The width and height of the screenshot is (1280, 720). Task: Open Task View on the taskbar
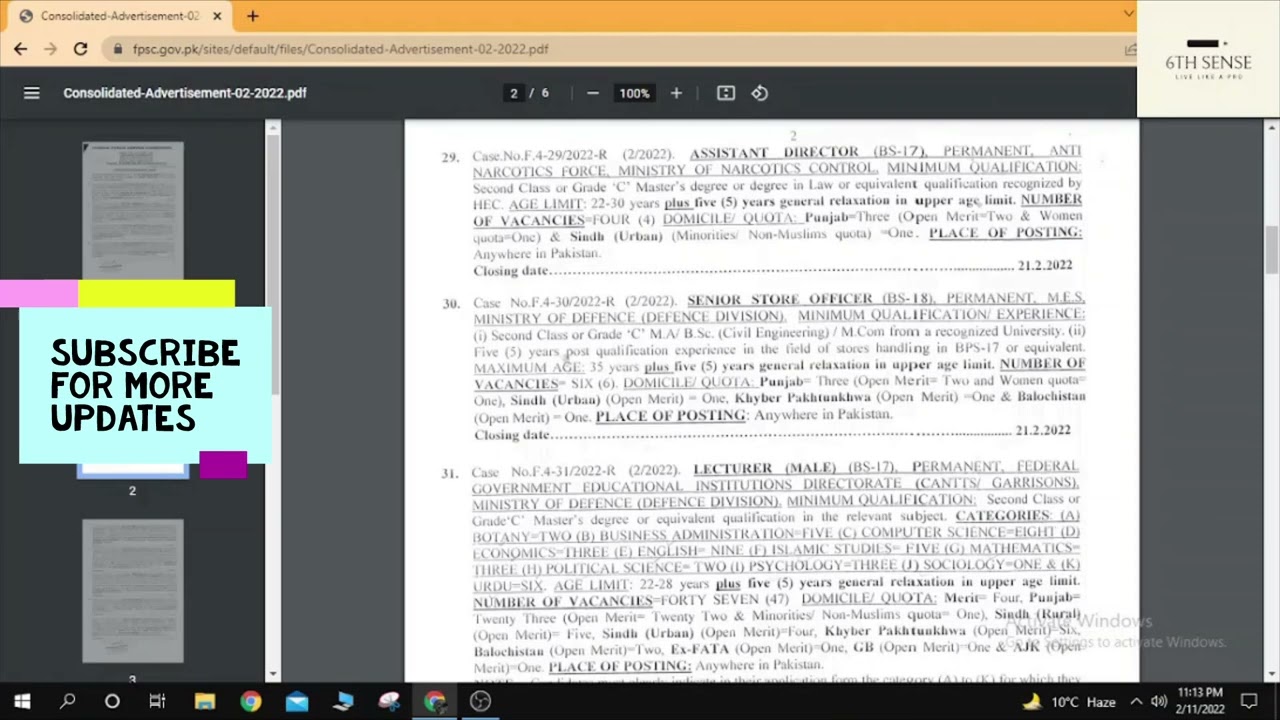(x=157, y=701)
